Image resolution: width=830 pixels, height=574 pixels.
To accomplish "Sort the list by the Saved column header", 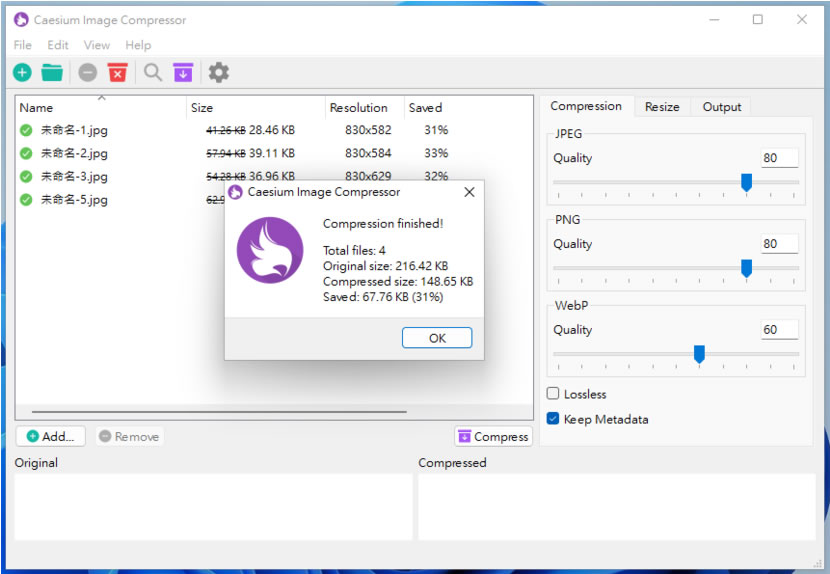I will coord(425,108).
